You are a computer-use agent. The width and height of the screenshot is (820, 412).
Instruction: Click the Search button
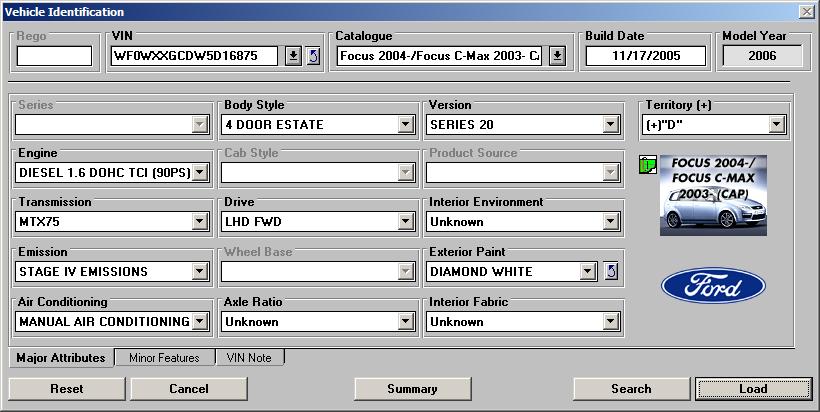pos(631,389)
